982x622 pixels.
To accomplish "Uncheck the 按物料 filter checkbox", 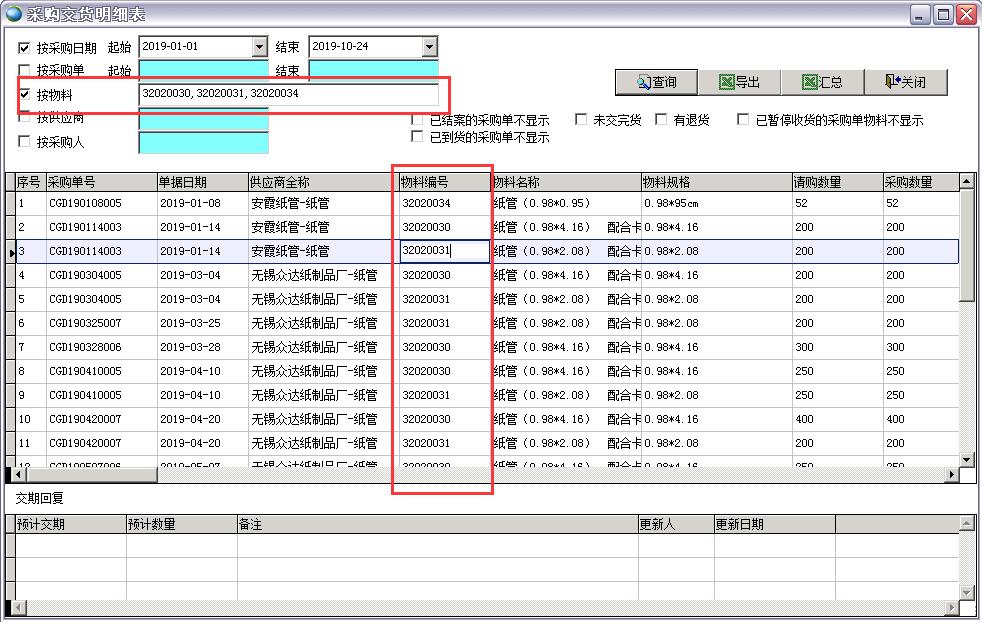I will (24, 94).
